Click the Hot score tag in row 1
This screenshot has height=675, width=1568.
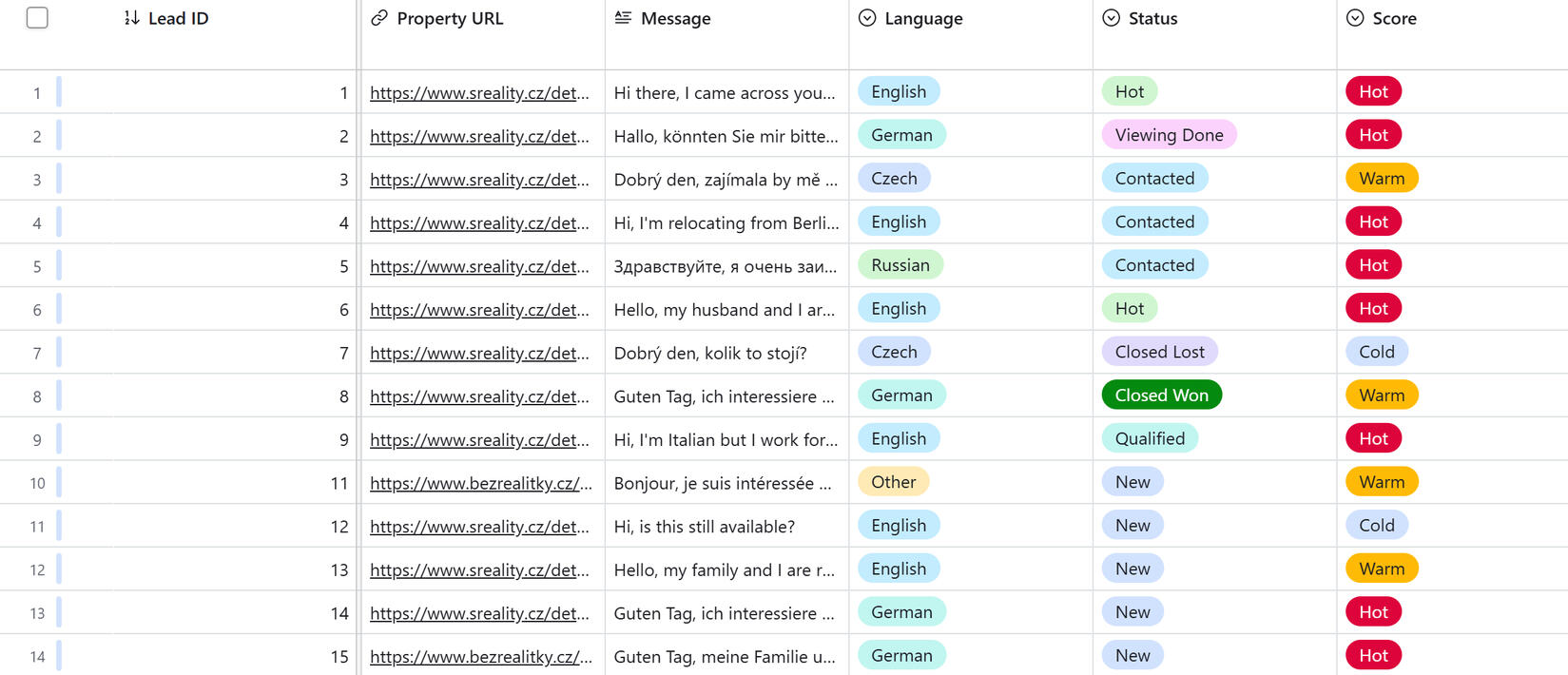pos(1373,91)
